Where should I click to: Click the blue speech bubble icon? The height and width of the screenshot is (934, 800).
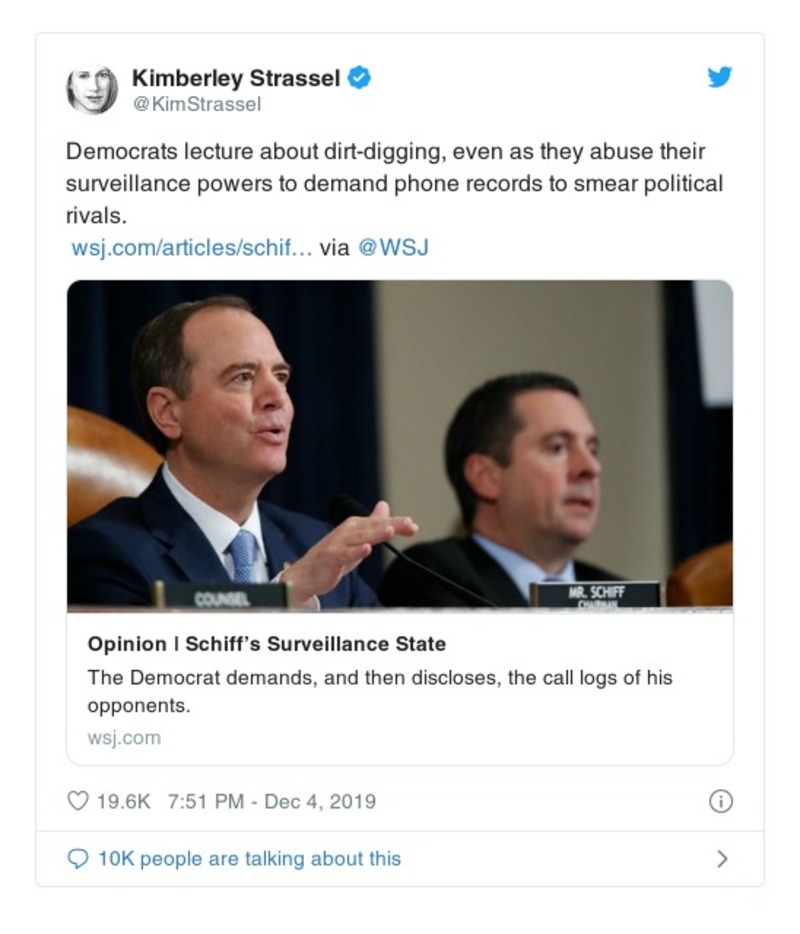tap(78, 858)
